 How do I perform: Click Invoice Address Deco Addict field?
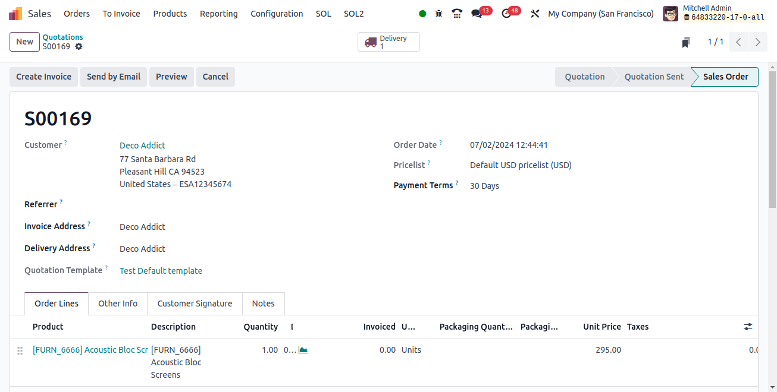coord(142,227)
